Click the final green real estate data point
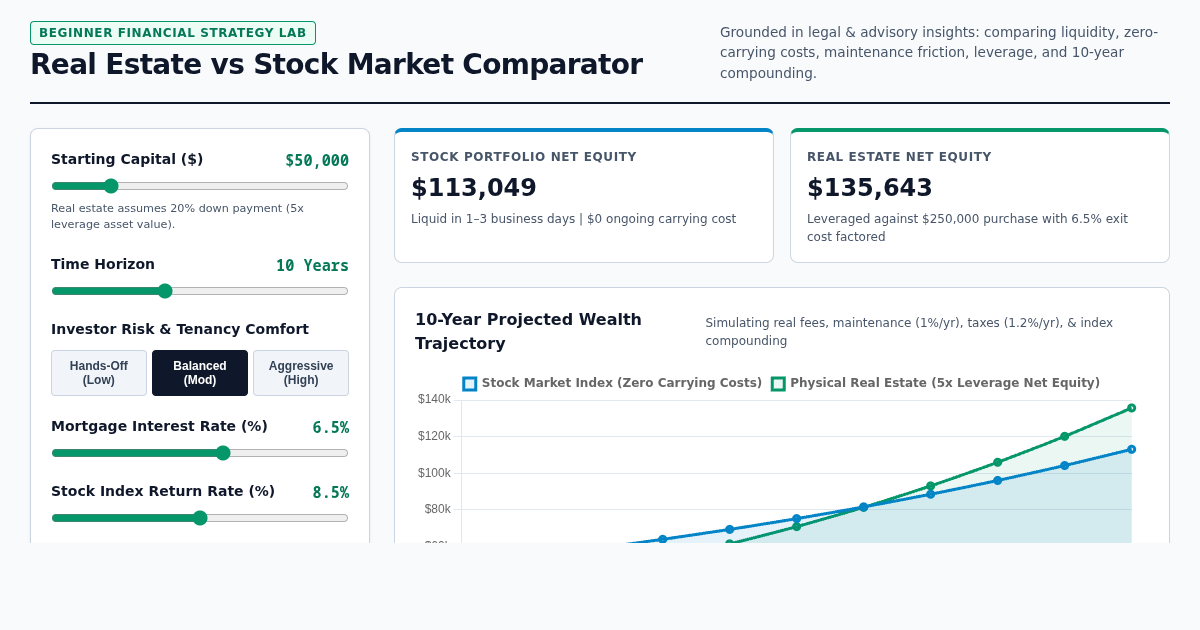The image size is (1200, 630). 1132,408
